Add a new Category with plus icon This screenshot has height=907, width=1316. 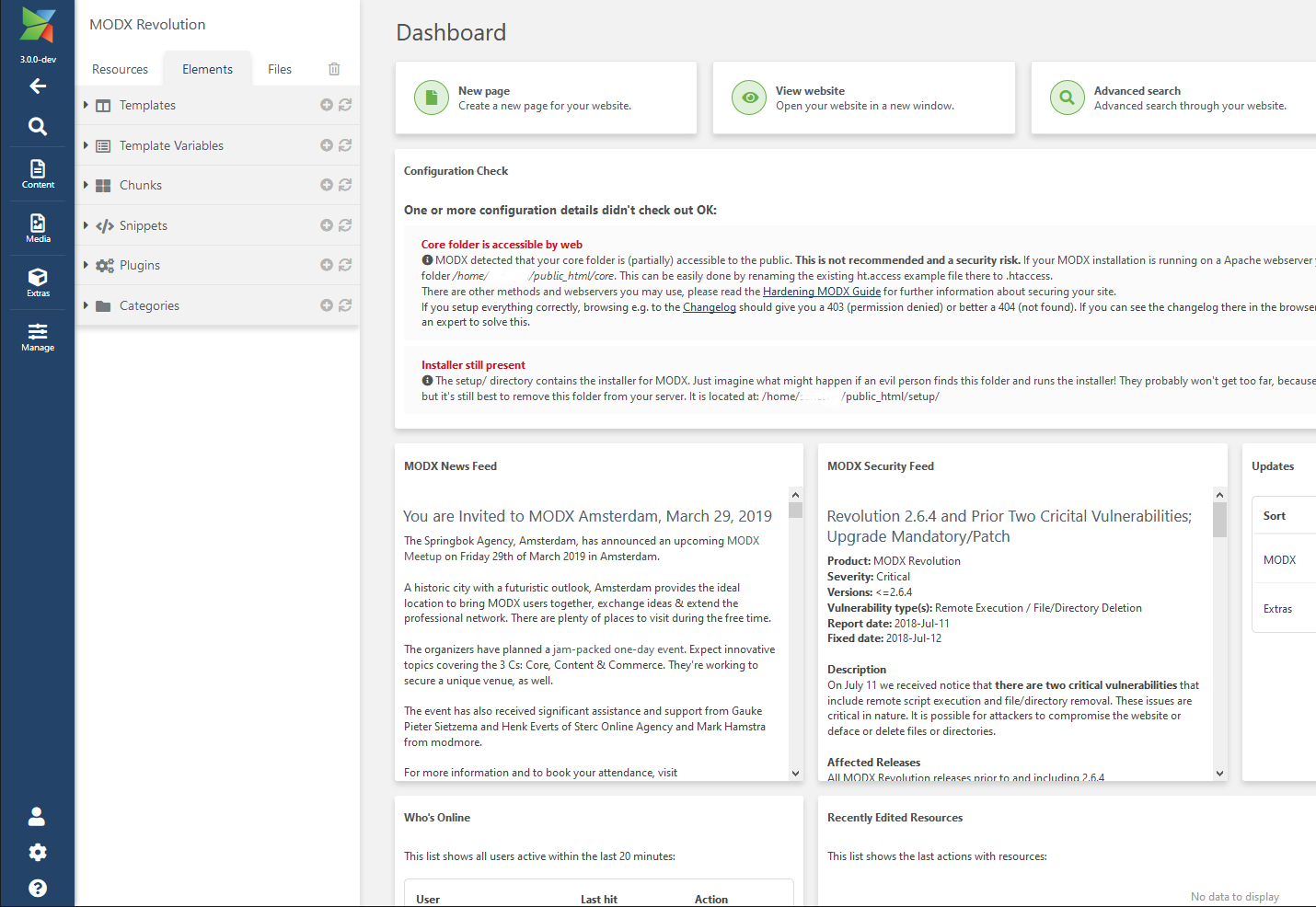326,305
